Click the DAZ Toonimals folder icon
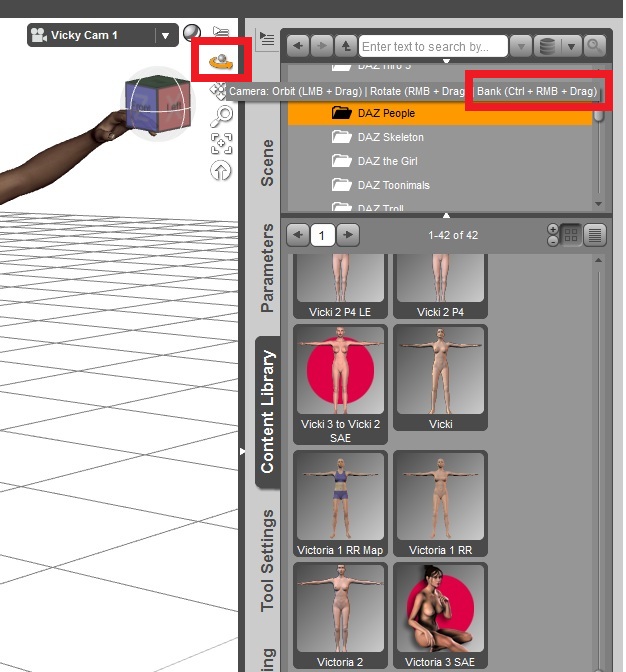Screen dimensions: 626x672 coord(341,185)
